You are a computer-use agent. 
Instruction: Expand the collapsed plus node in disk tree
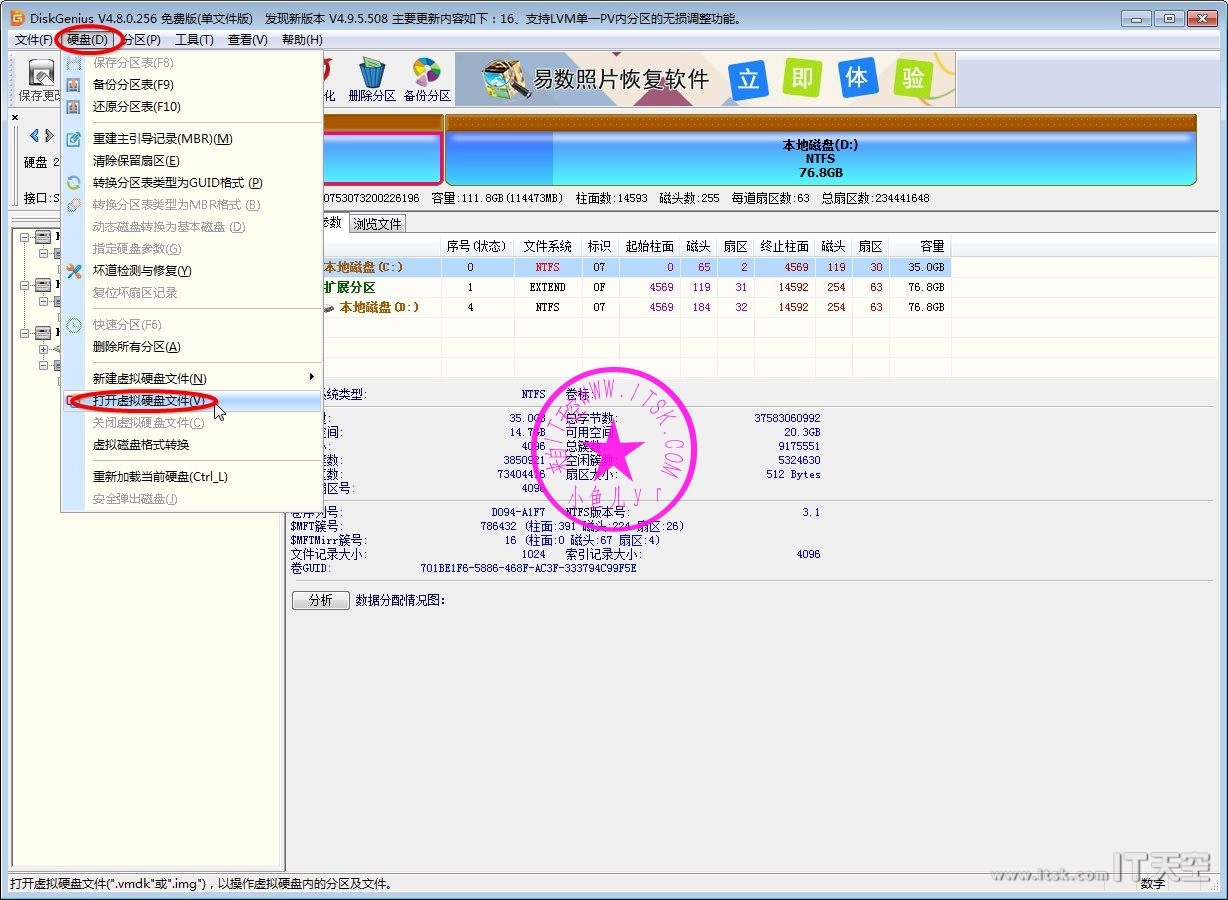[43, 350]
